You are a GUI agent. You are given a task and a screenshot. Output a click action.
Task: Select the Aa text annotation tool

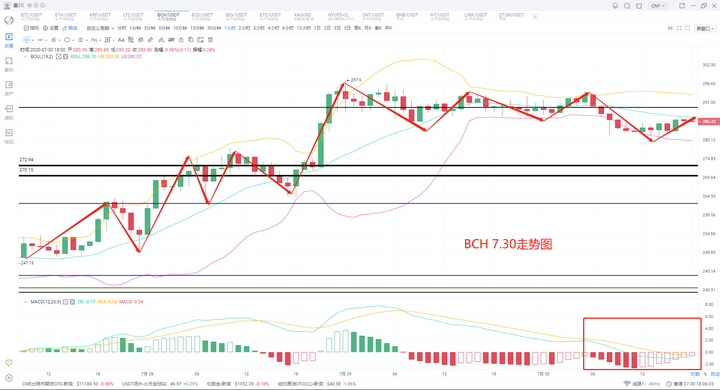pos(121,40)
